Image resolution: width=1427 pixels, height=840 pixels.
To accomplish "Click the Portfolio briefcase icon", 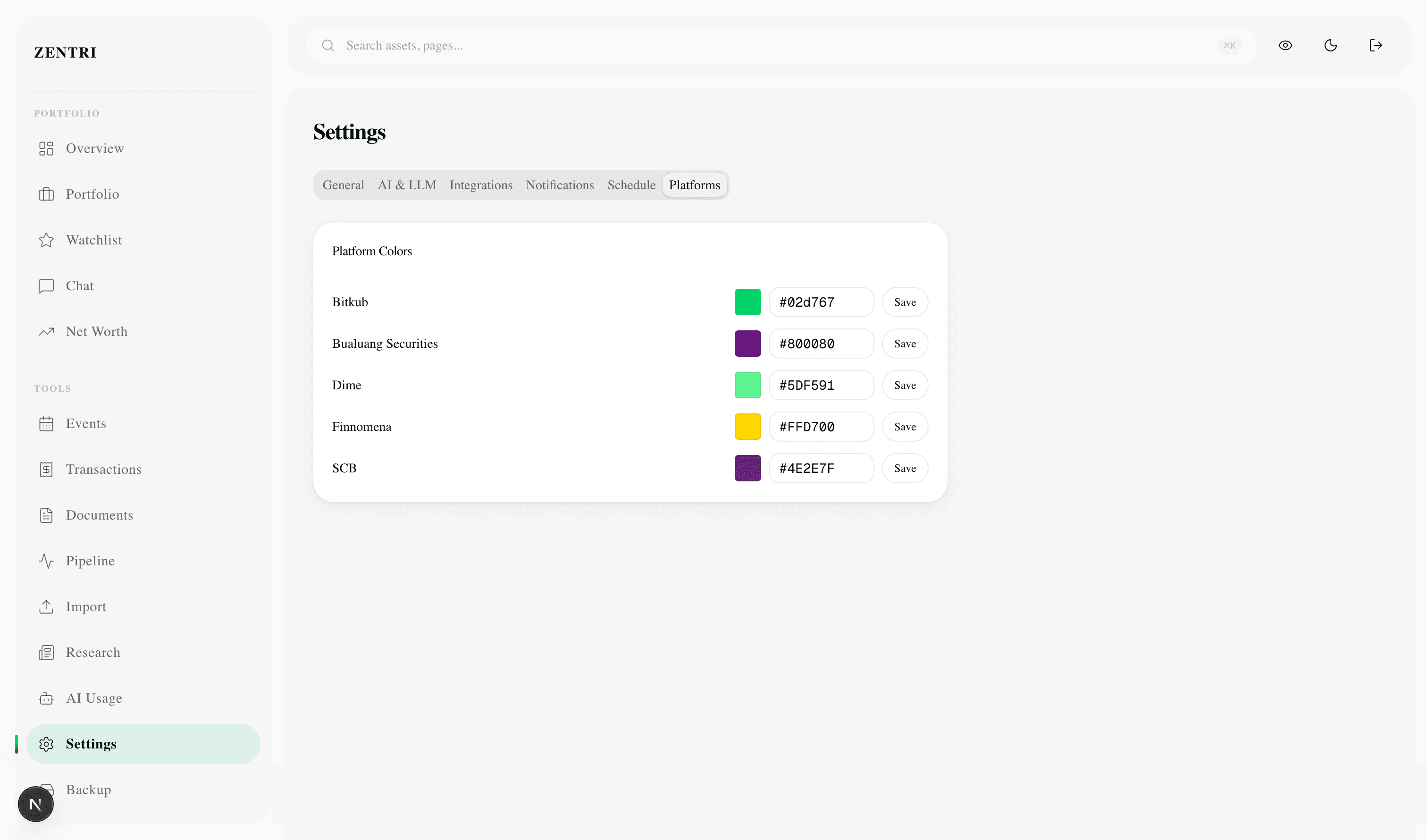I will (46, 194).
